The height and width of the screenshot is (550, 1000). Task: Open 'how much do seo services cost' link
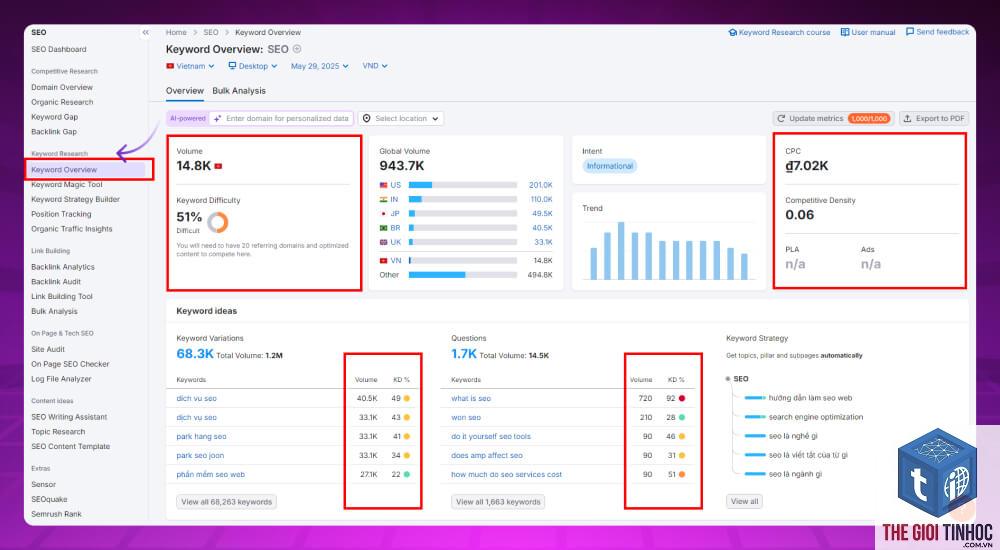coord(506,475)
